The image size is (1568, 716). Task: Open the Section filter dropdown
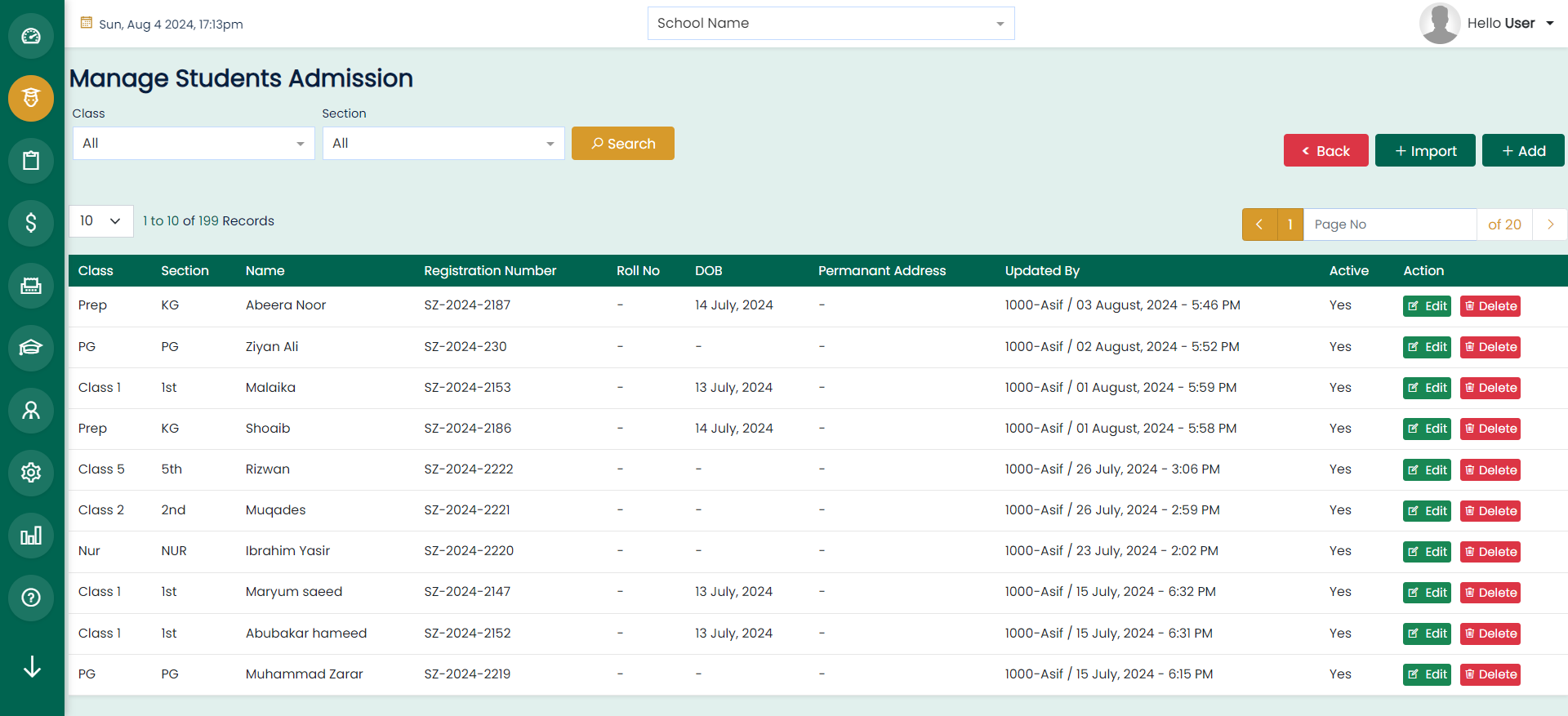(x=443, y=144)
